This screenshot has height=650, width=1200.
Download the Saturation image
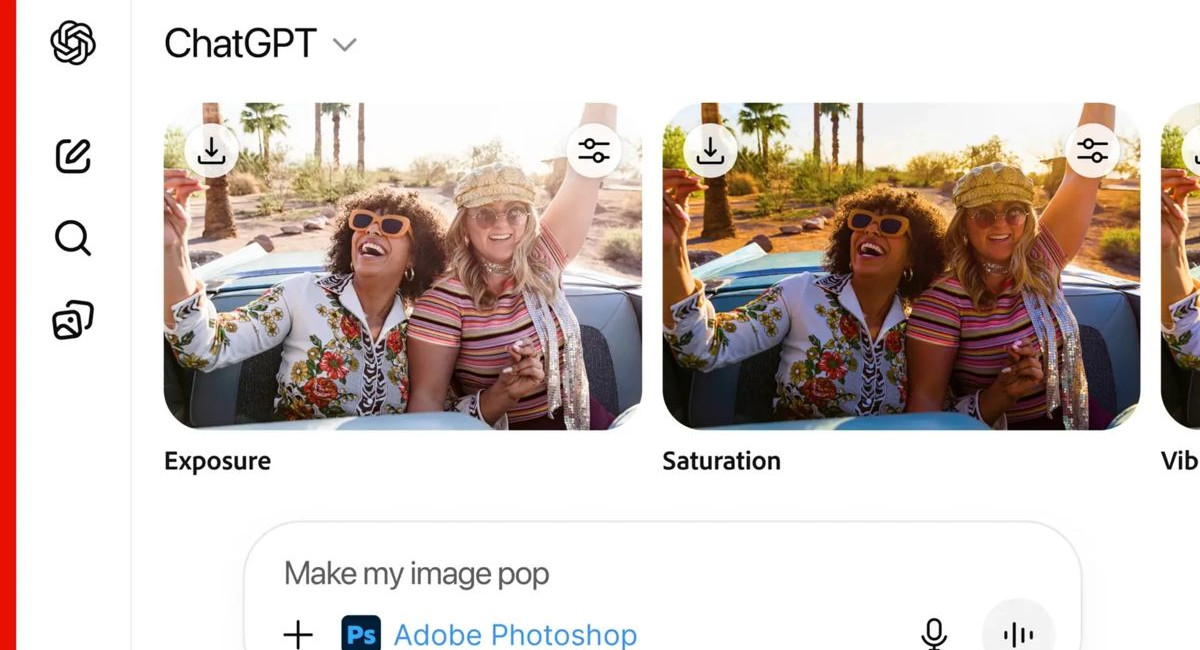[710, 150]
